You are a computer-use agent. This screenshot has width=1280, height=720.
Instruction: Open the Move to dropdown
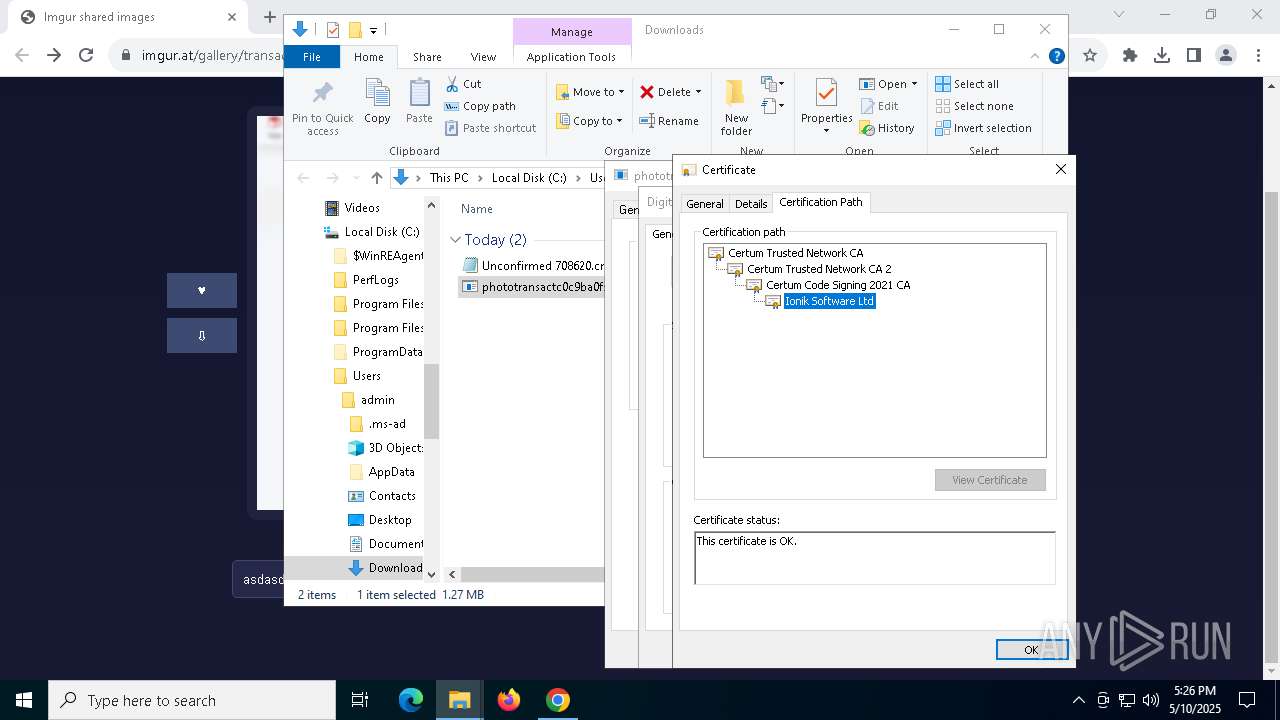pos(590,92)
